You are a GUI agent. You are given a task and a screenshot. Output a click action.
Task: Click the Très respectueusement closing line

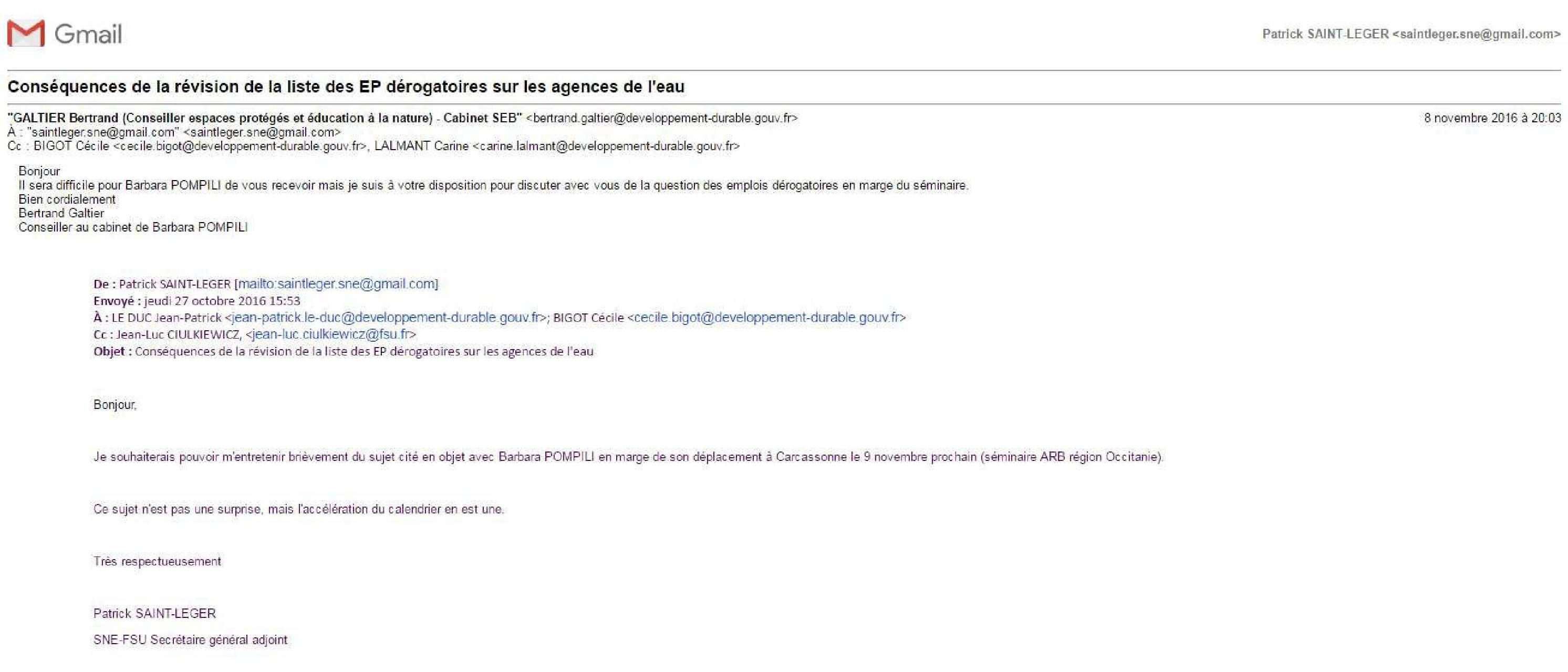(157, 562)
